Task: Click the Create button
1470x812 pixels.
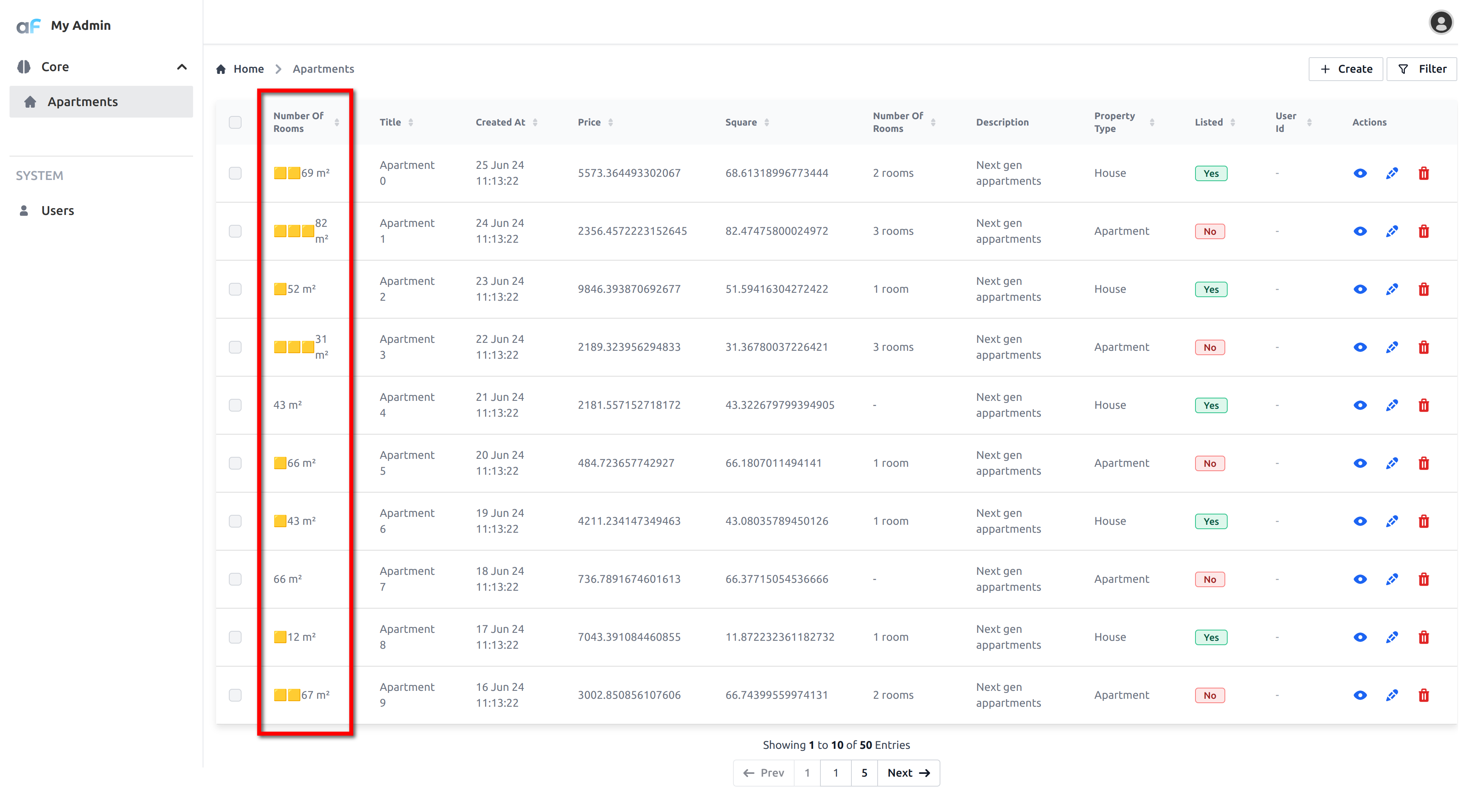Action: pyautogui.click(x=1346, y=69)
